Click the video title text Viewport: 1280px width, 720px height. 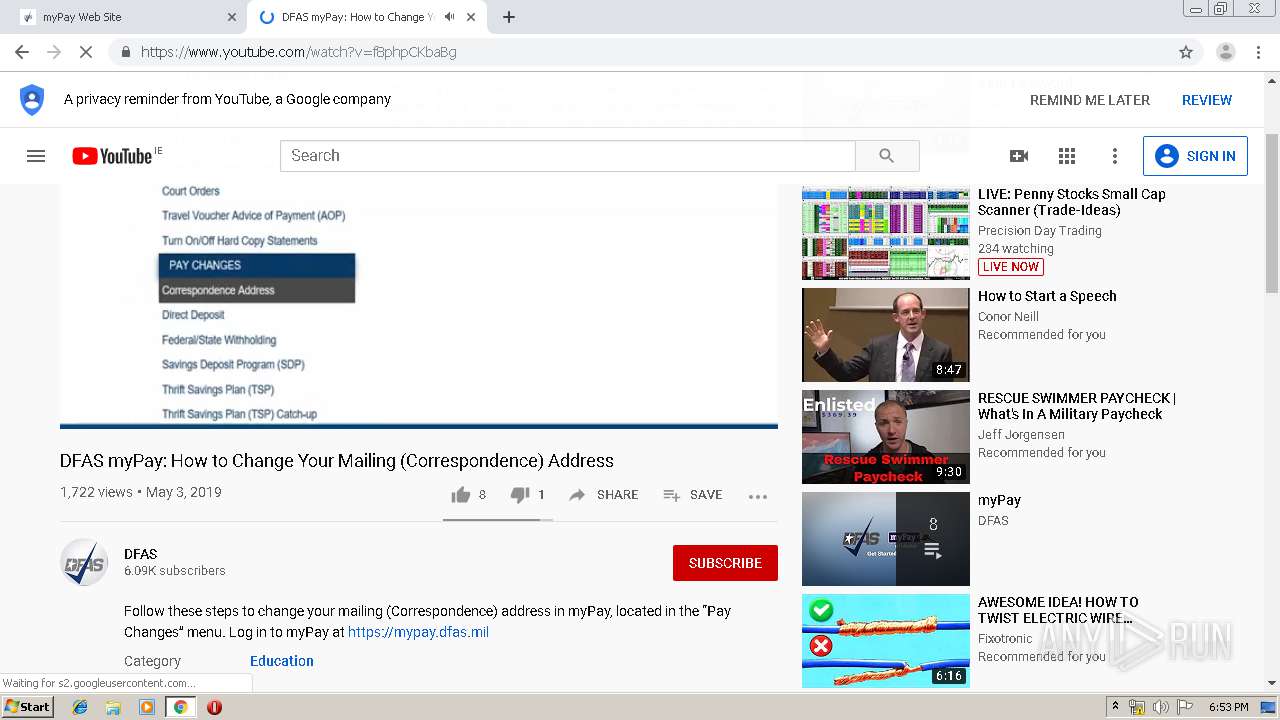pyautogui.click(x=337, y=461)
